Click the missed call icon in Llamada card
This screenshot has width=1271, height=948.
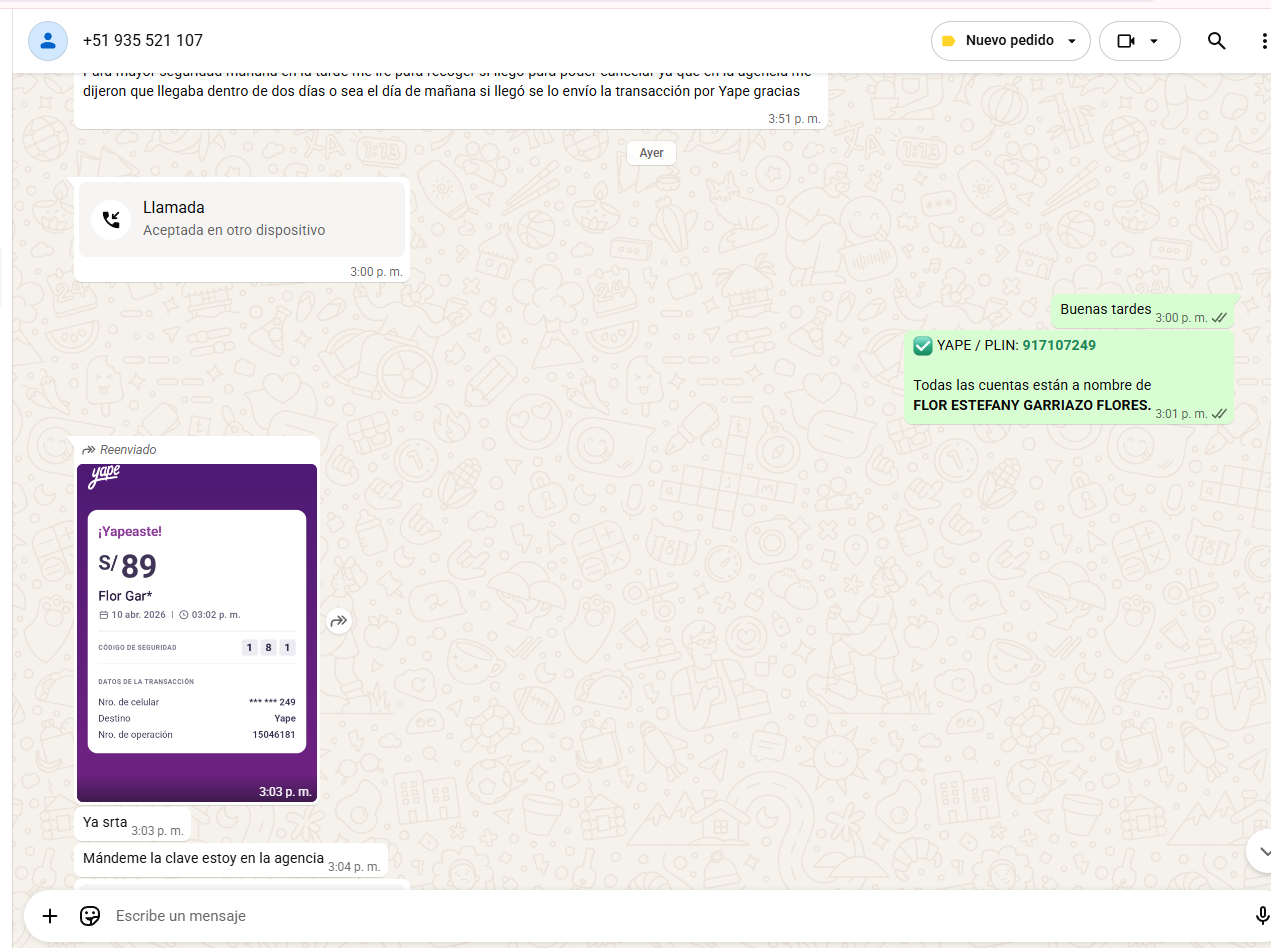point(111,219)
